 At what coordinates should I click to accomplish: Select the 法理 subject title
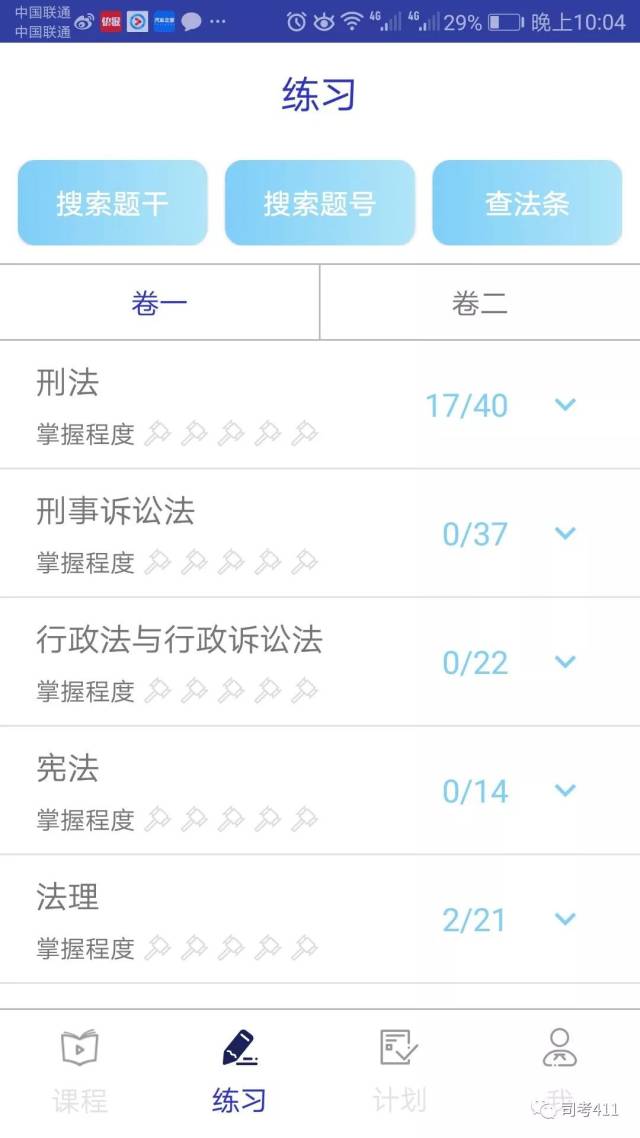[68, 897]
